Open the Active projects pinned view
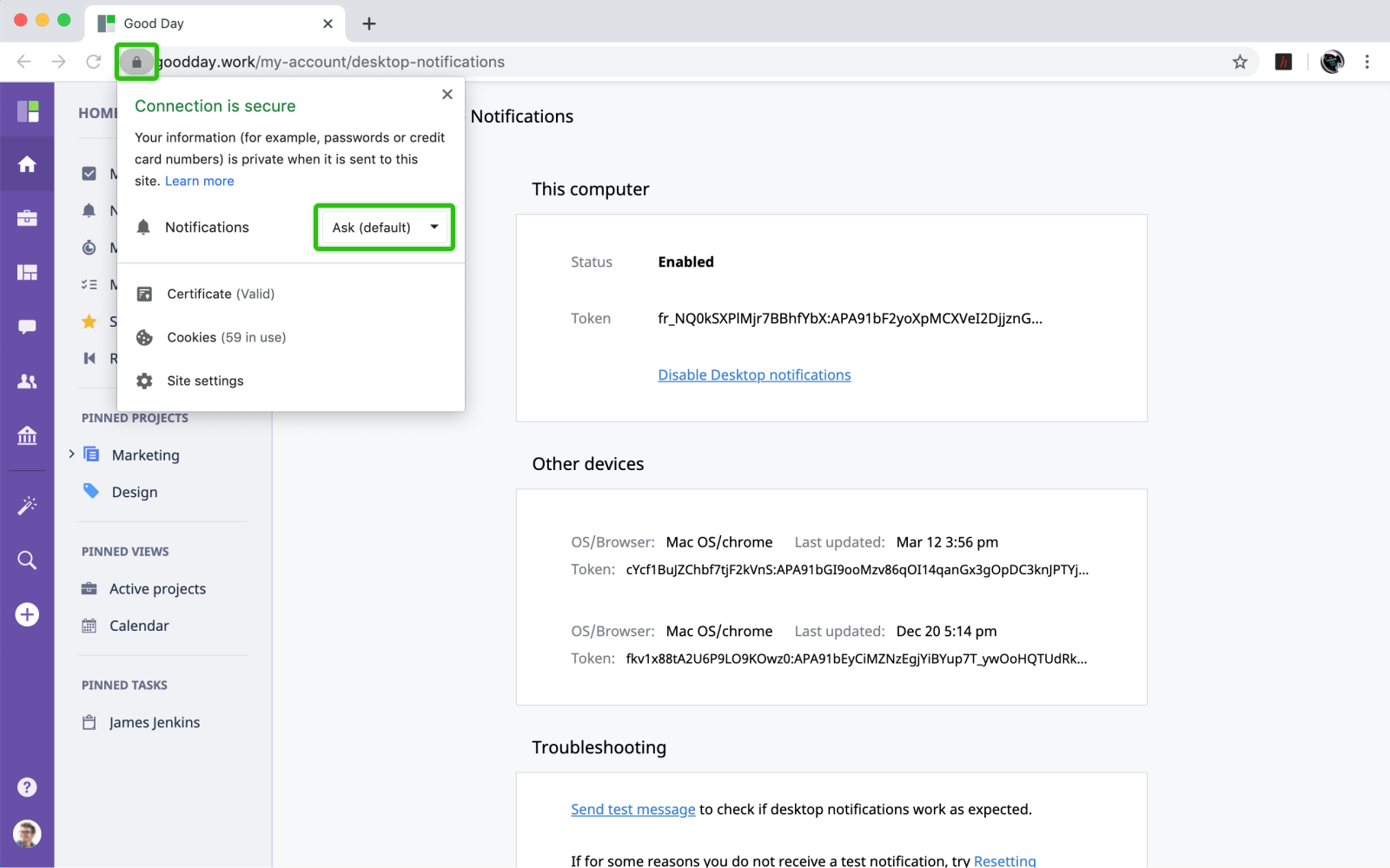 pyautogui.click(x=157, y=589)
